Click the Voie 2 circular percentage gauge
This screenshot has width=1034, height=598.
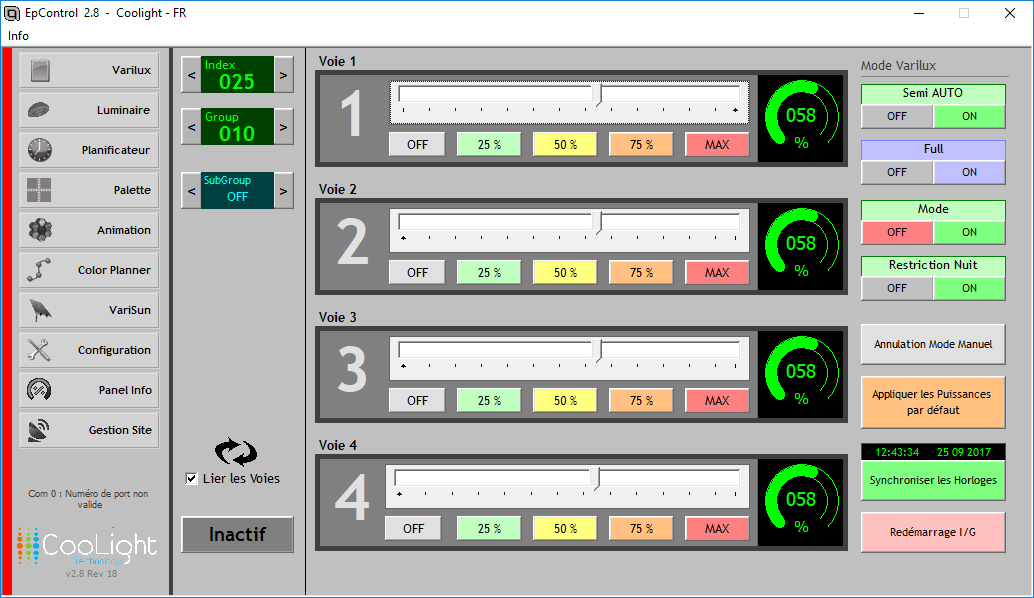801,246
